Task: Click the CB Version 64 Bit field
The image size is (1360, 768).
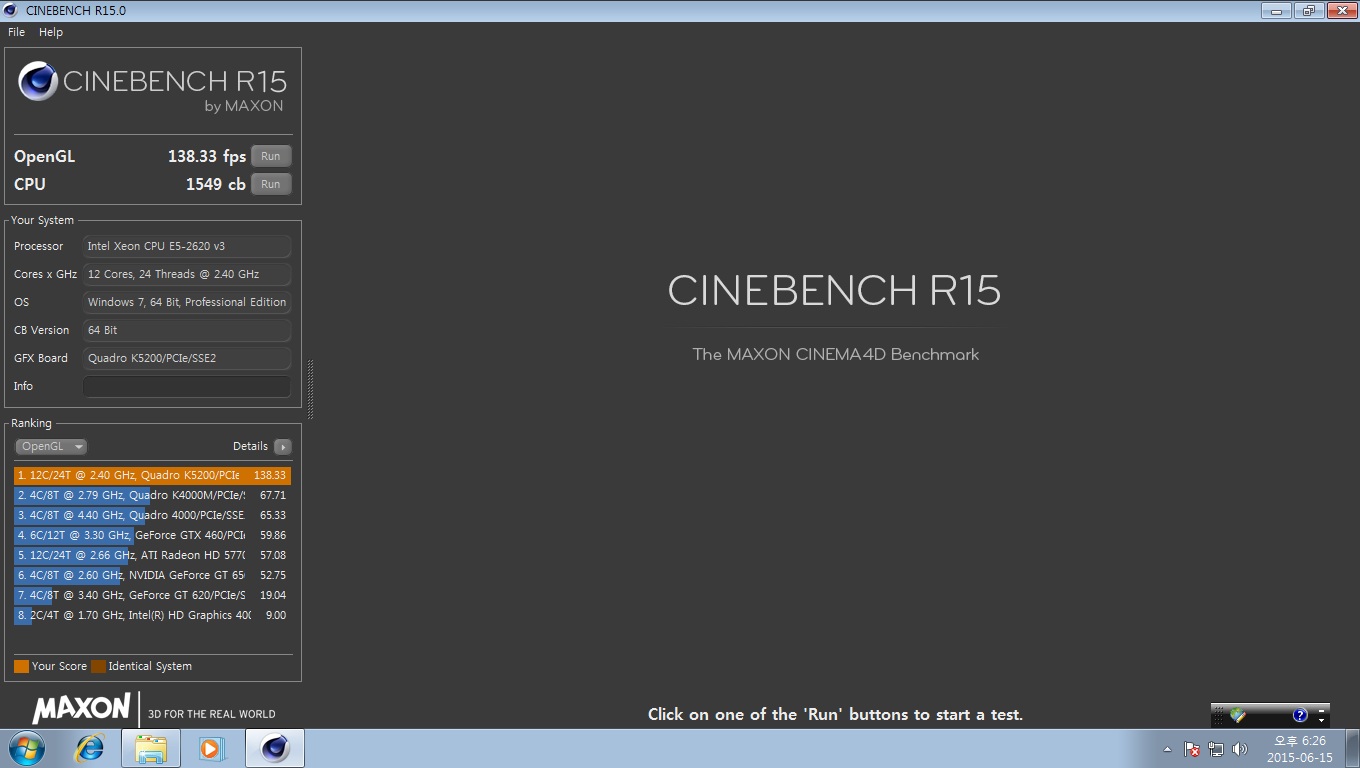Action: pos(187,330)
